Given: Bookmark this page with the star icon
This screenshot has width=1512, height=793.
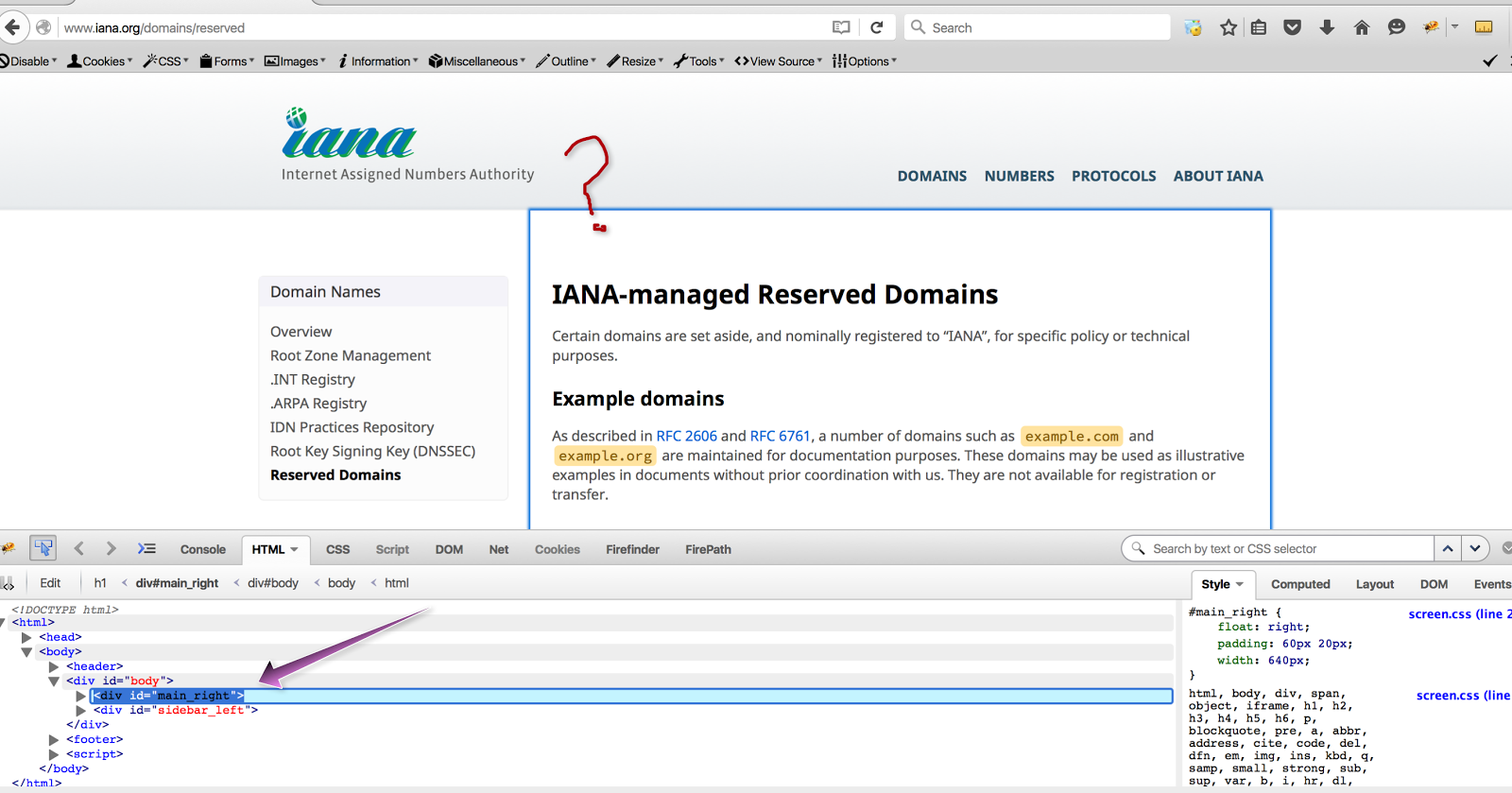Looking at the screenshot, I should [x=1228, y=27].
